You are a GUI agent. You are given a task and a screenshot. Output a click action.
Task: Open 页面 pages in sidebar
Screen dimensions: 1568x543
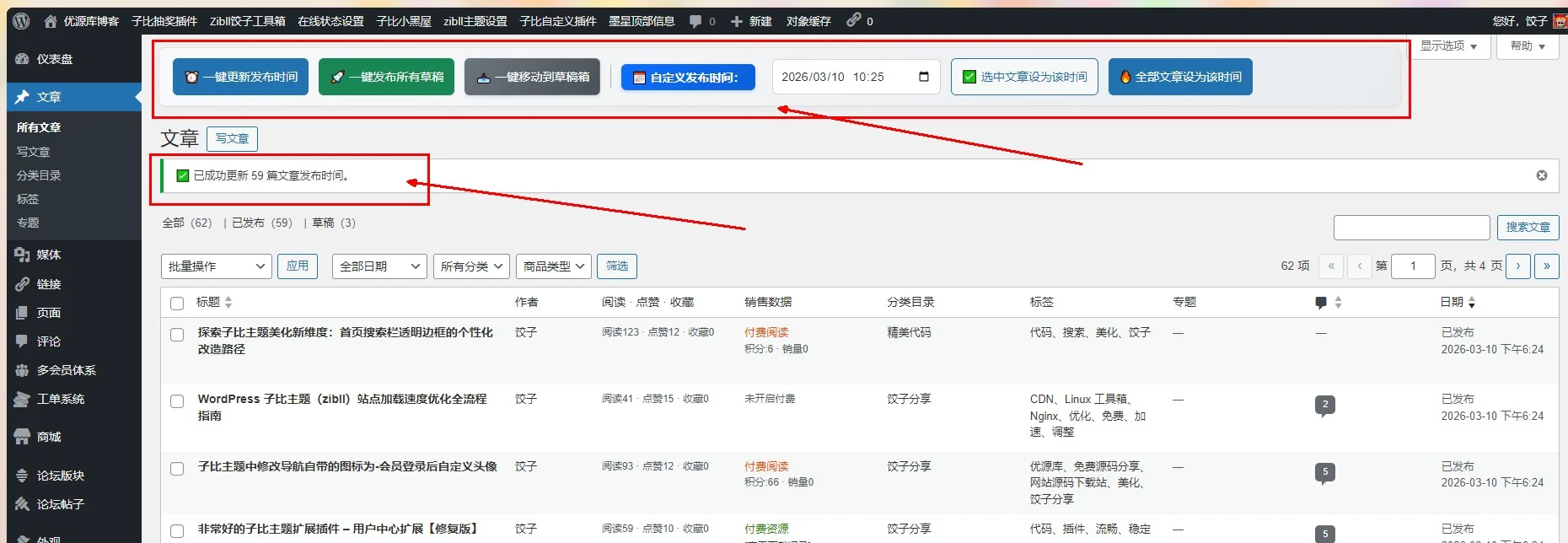pyautogui.click(x=48, y=313)
